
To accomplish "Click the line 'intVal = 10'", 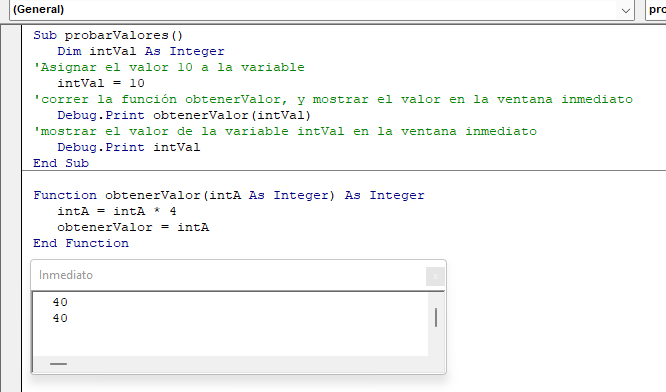I will click(101, 83).
